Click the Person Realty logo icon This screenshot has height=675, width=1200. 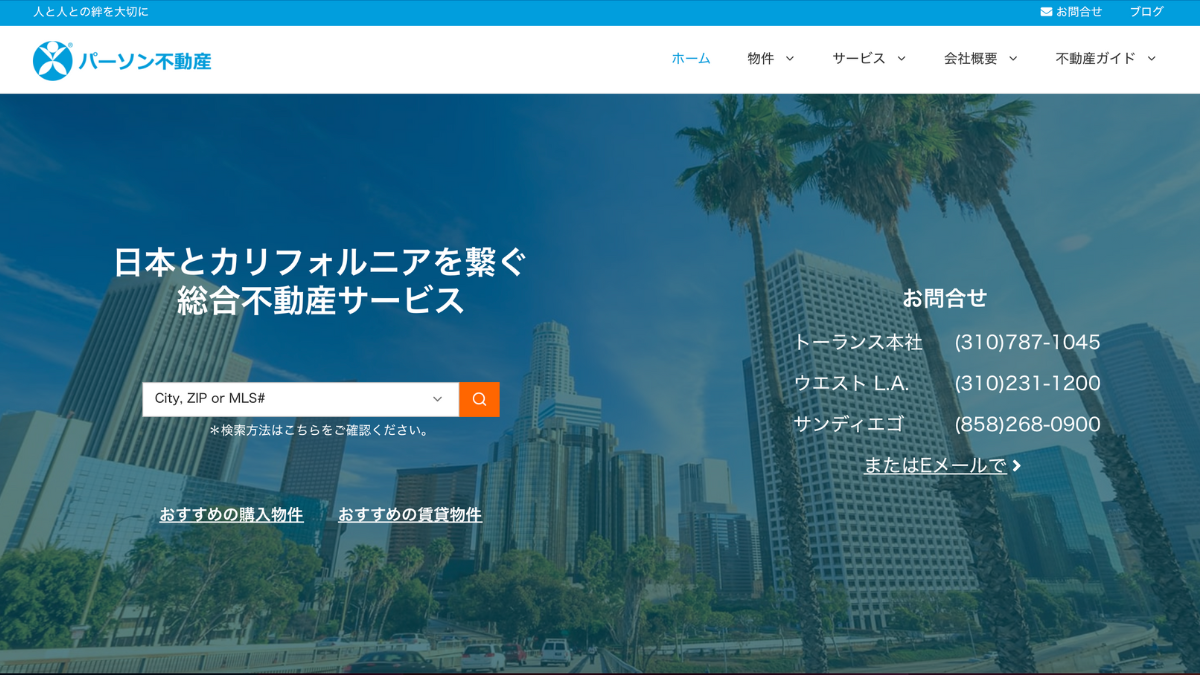(52, 60)
